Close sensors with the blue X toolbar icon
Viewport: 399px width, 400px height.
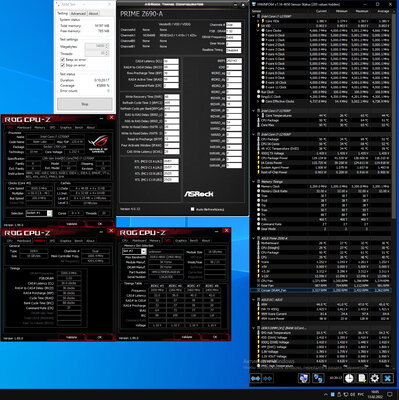pyautogui.click(x=387, y=378)
